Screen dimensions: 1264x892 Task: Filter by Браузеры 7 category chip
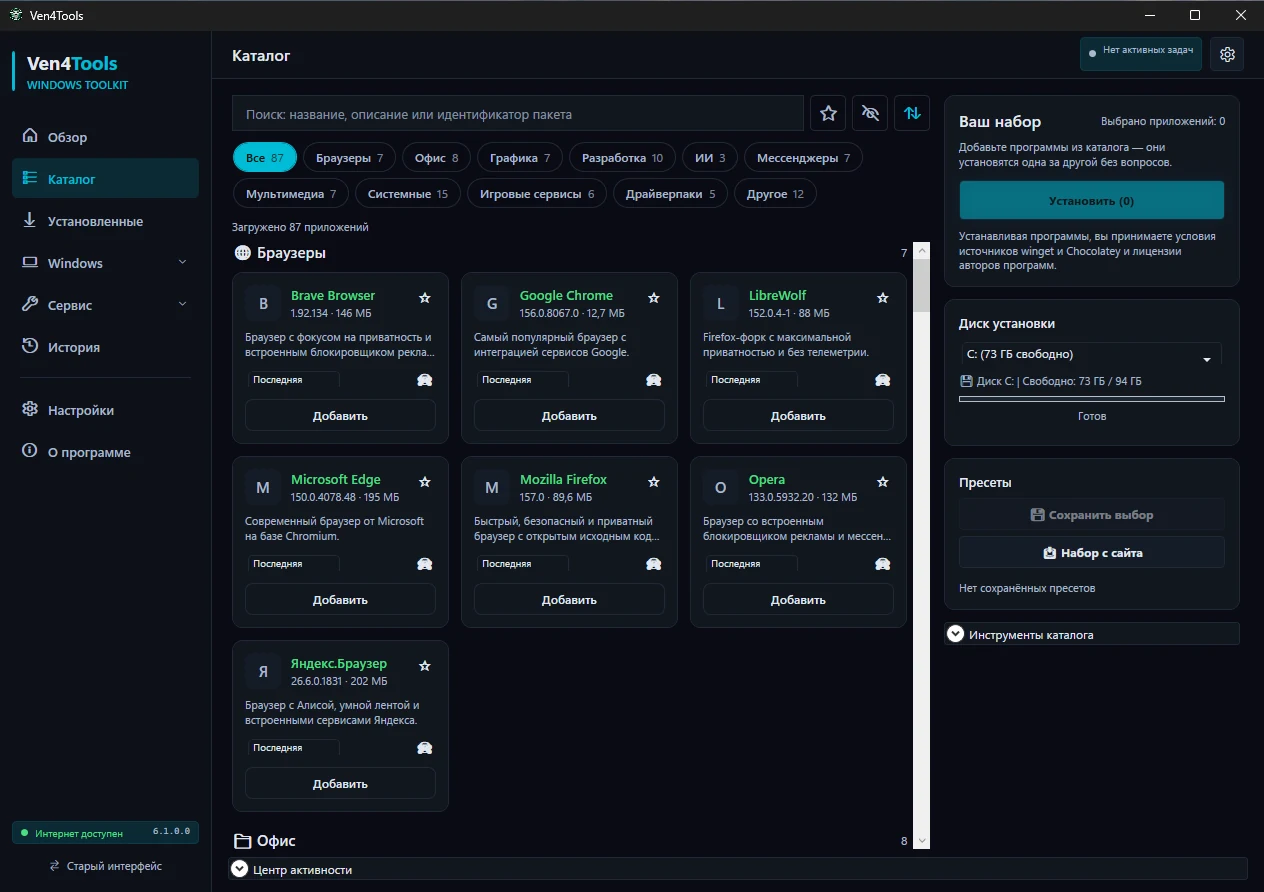(x=350, y=158)
